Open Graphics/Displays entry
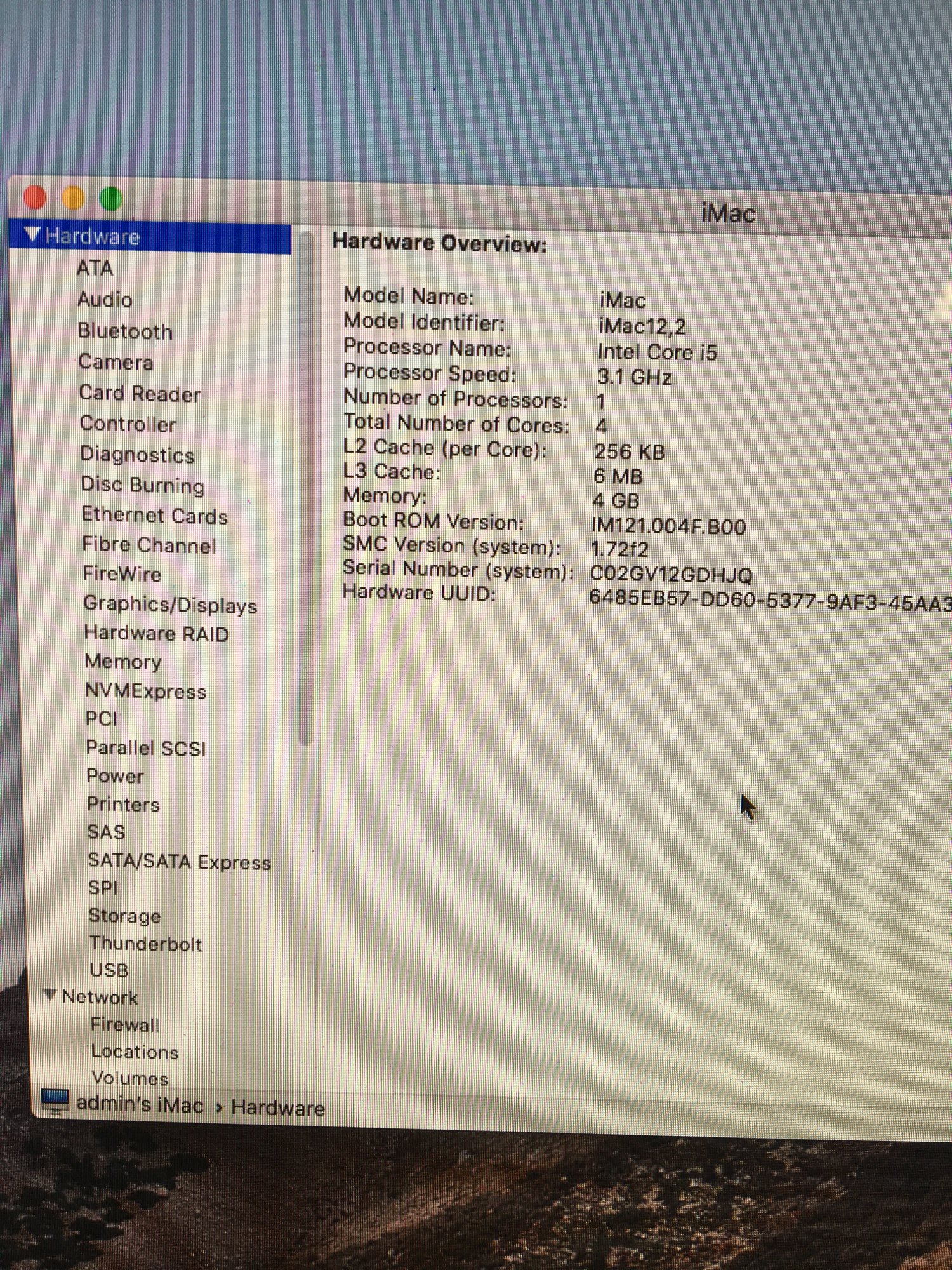952x1270 pixels. coord(170,605)
